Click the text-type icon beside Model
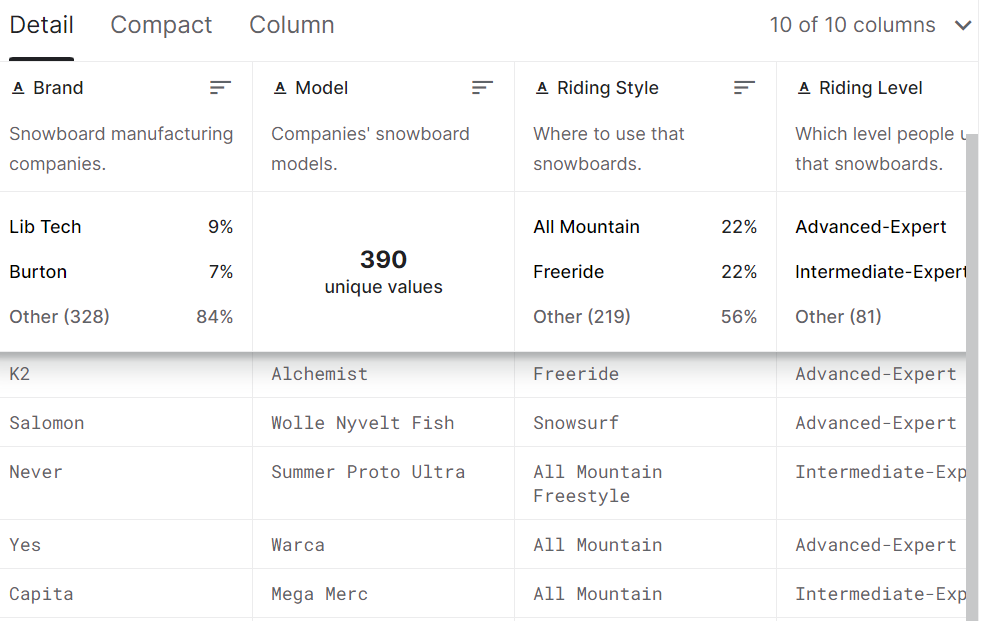Screen dimensions: 996x621 (x=280, y=88)
